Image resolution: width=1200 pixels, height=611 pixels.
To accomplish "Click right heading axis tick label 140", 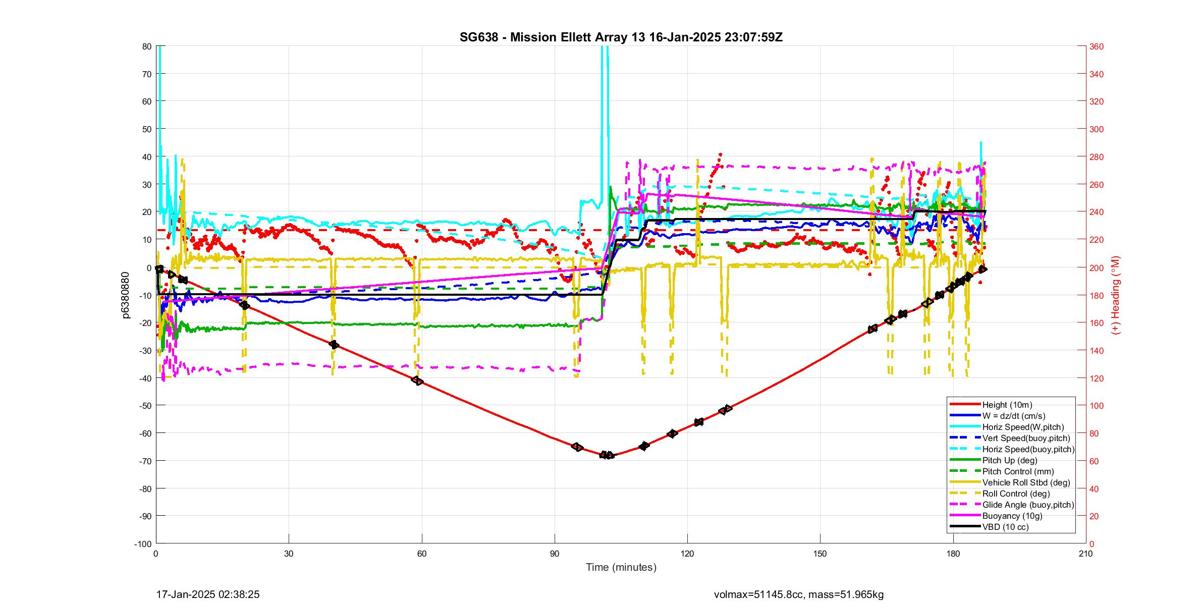I will [x=1097, y=350].
